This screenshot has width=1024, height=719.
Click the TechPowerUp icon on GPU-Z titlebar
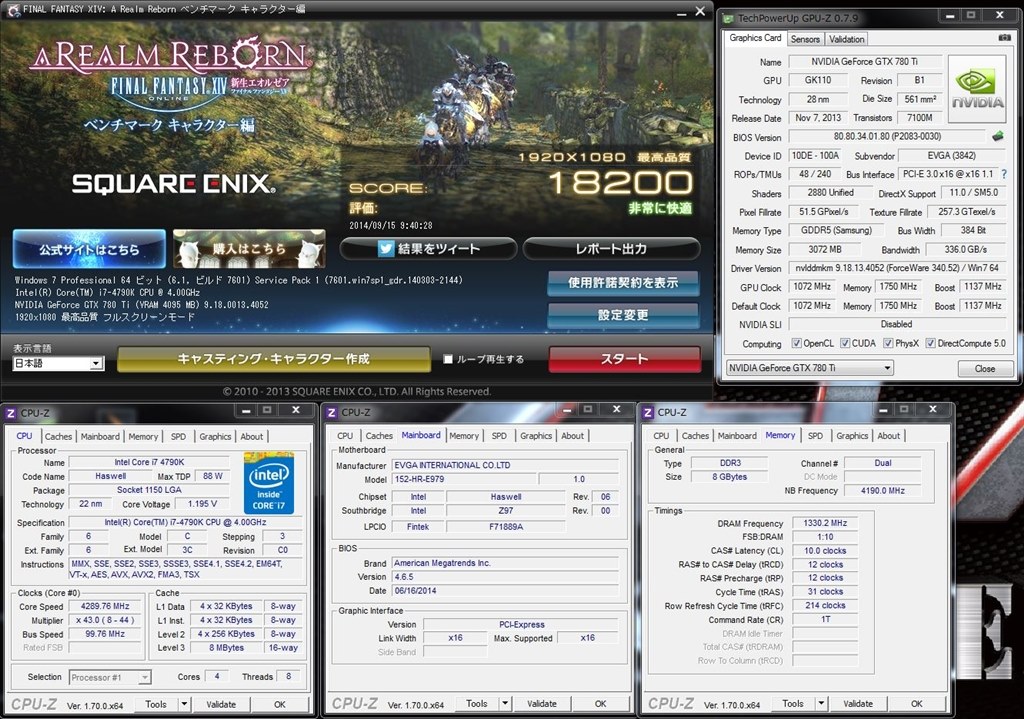click(x=727, y=16)
